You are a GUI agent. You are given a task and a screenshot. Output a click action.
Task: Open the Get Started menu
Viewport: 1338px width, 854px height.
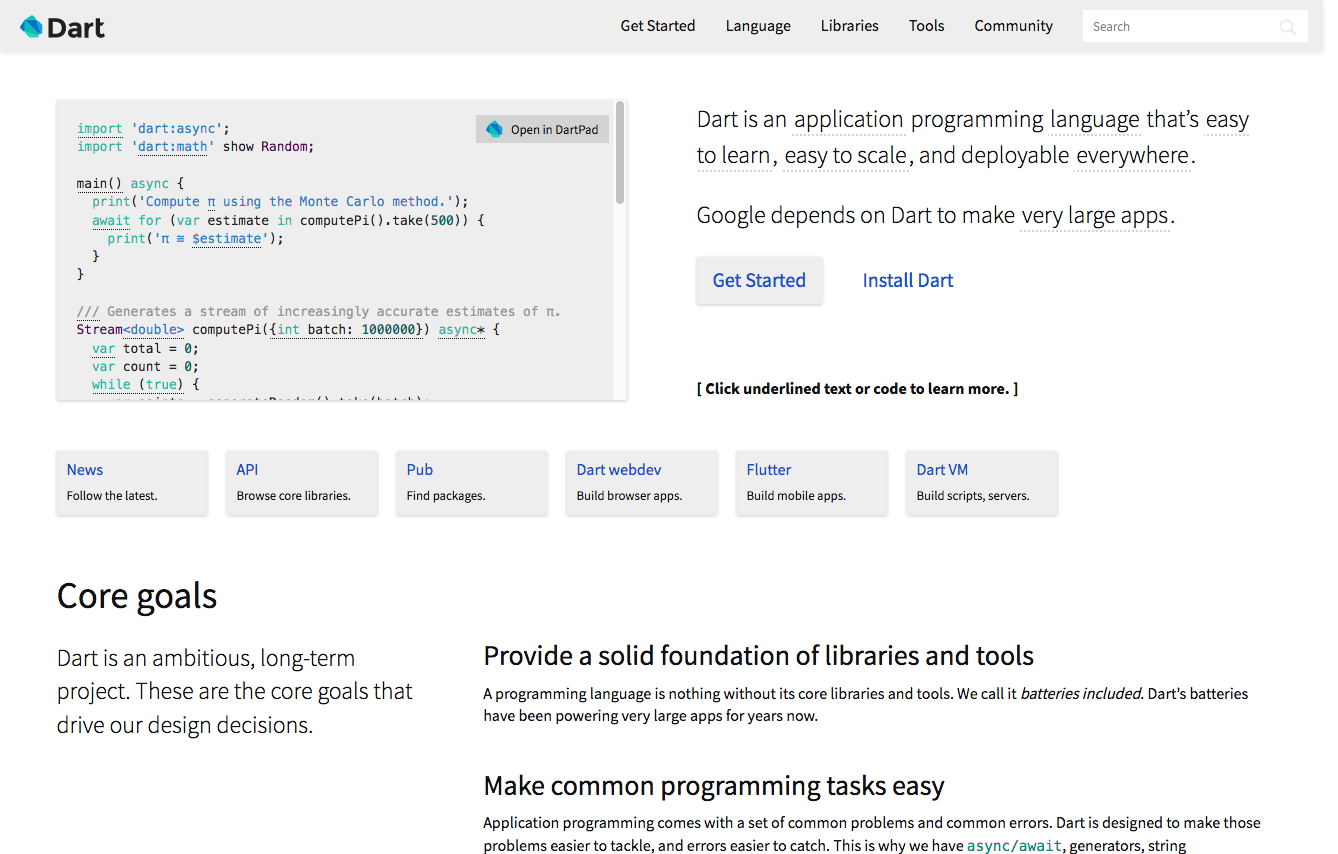point(658,26)
